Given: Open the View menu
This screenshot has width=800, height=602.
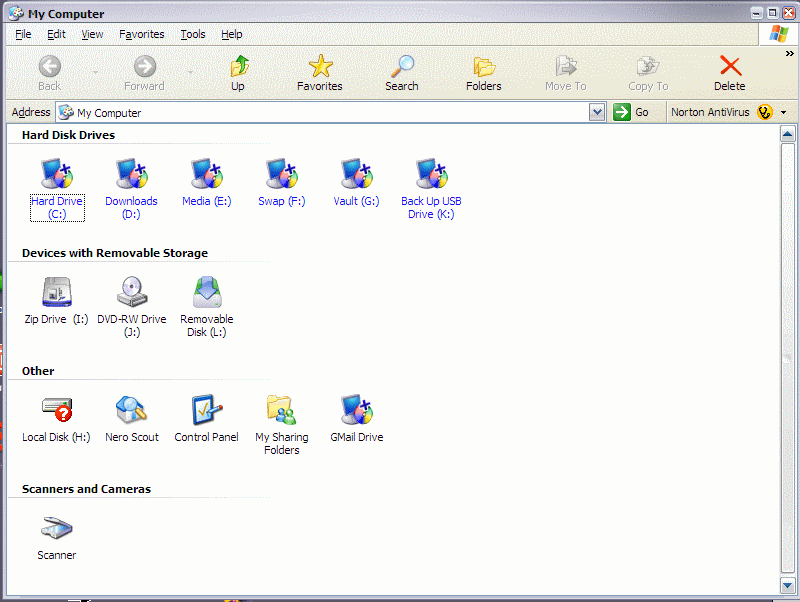Looking at the screenshot, I should click(x=92, y=34).
